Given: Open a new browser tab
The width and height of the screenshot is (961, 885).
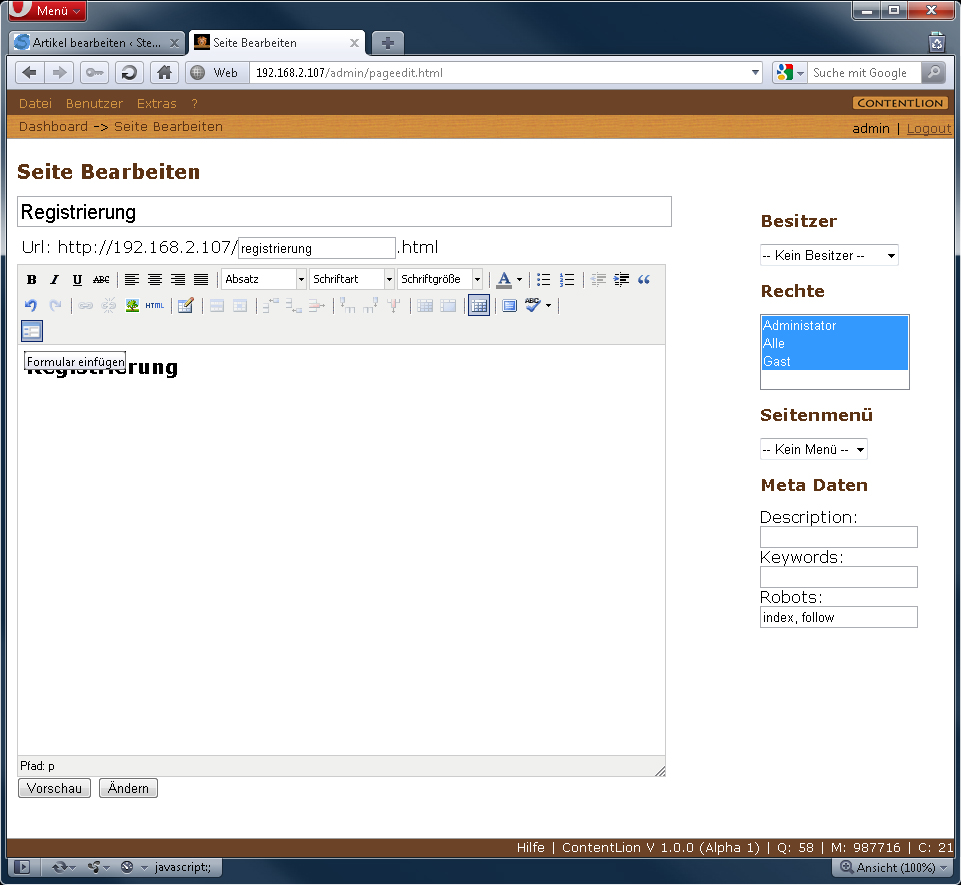Looking at the screenshot, I should pos(387,43).
